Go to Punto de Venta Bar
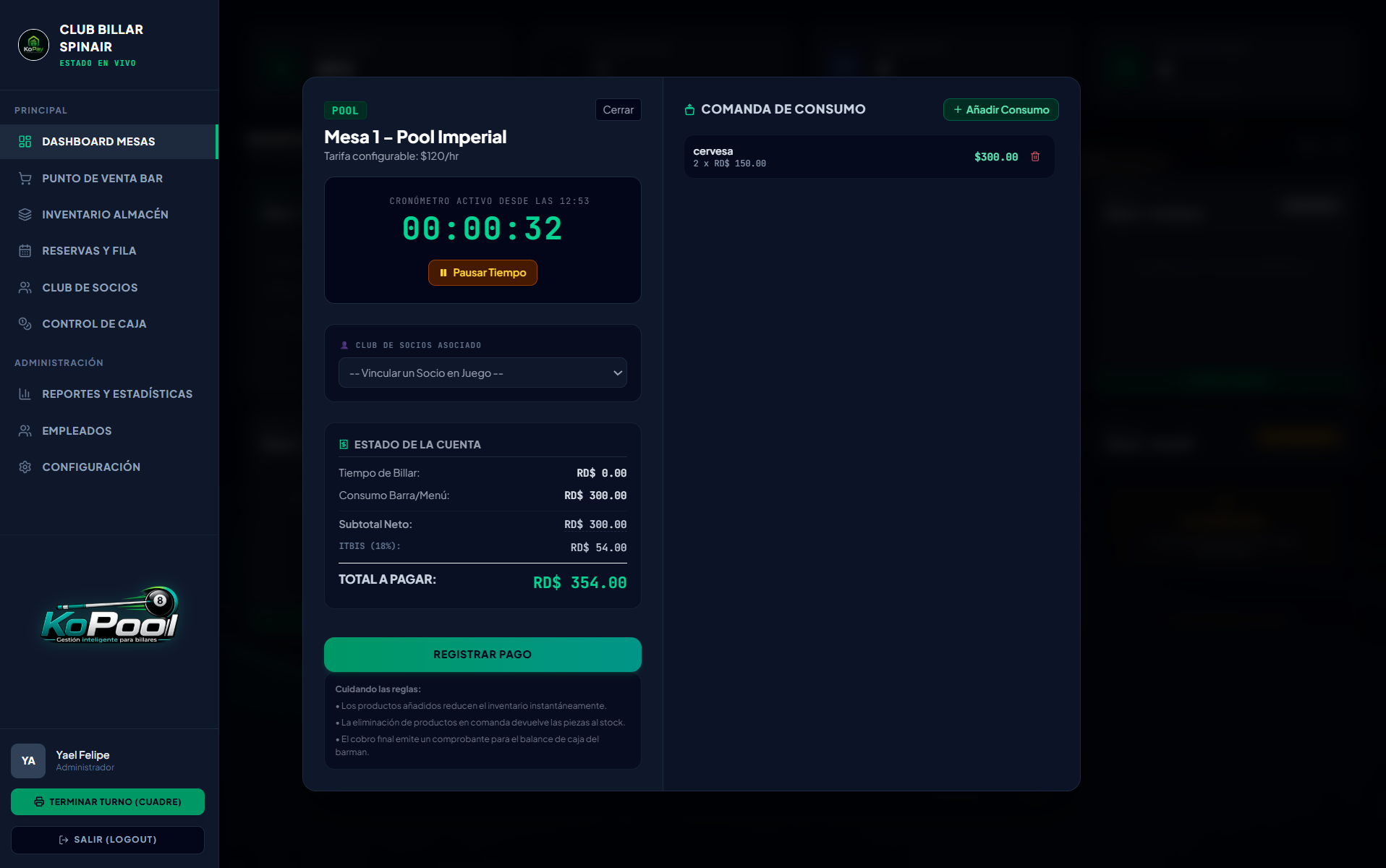The image size is (1386, 868). click(109, 178)
